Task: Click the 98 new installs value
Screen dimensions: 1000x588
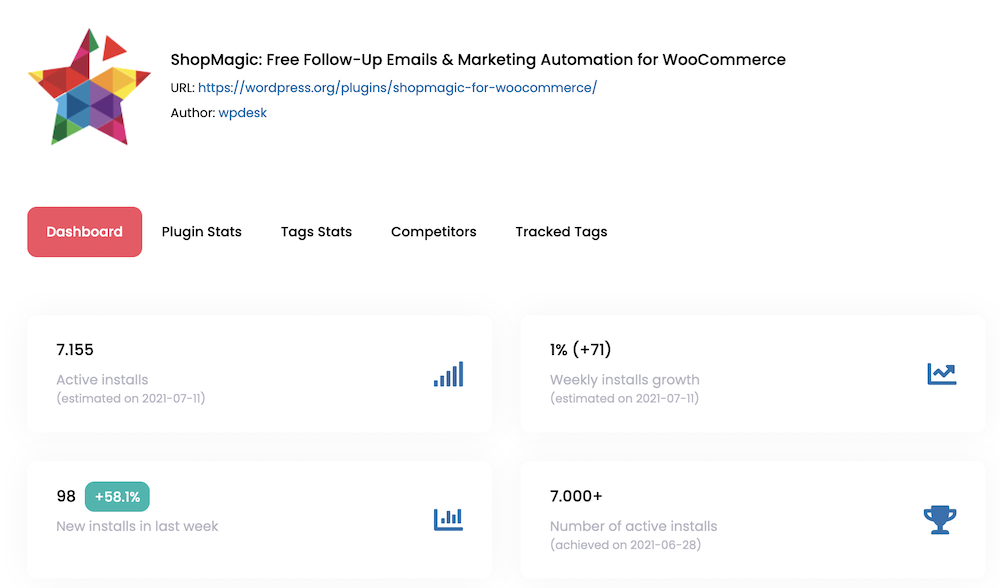Action: click(66, 496)
